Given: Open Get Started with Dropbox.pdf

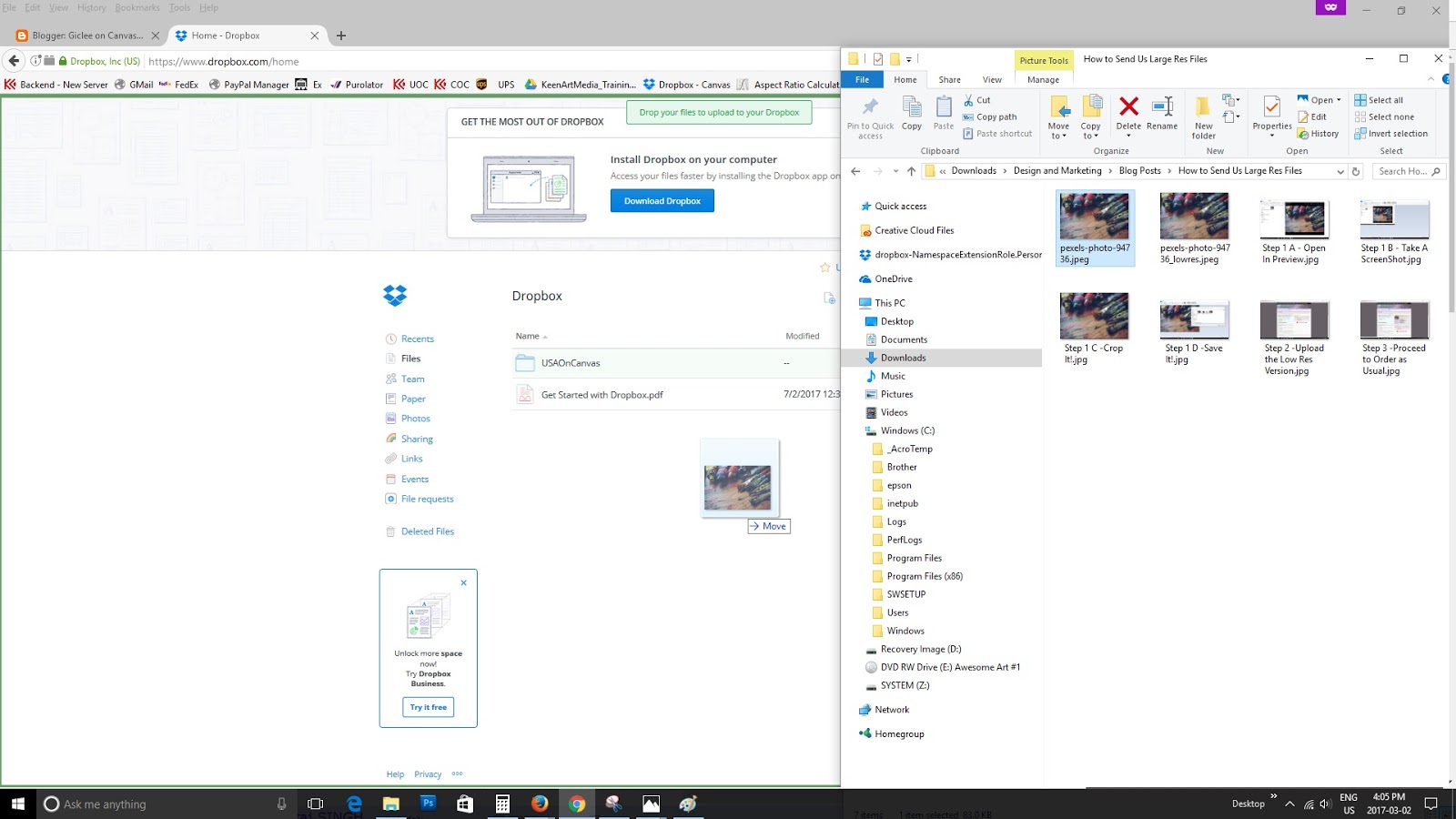Looking at the screenshot, I should point(602,395).
